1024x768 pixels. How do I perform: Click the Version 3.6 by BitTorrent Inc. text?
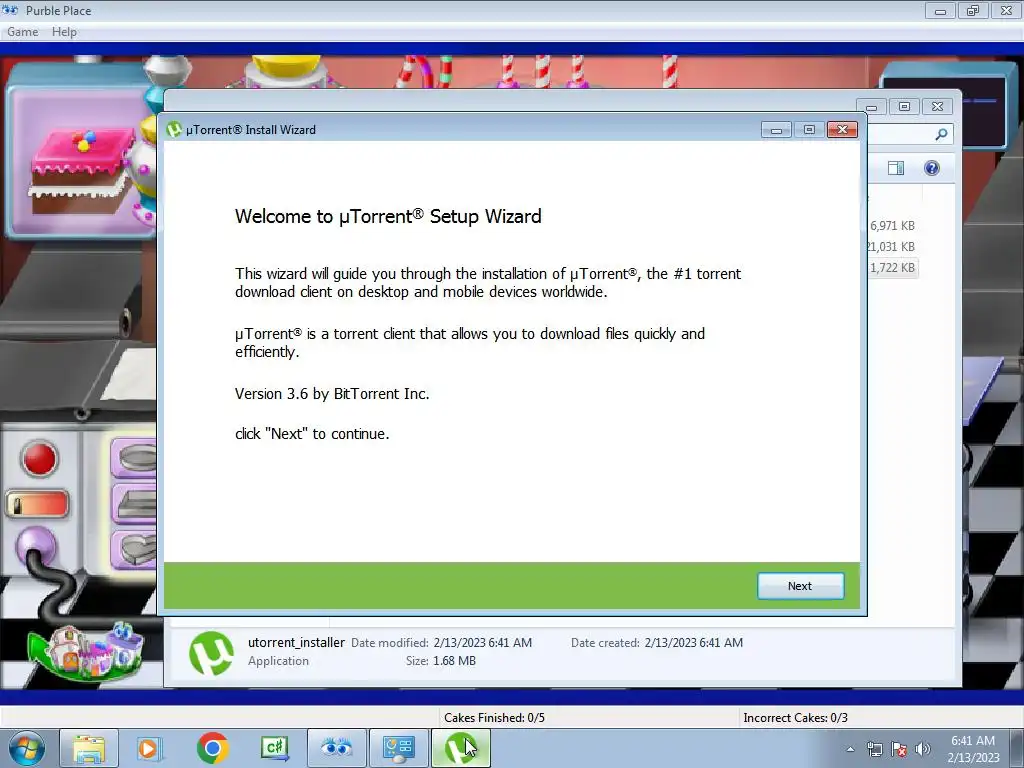(x=332, y=394)
